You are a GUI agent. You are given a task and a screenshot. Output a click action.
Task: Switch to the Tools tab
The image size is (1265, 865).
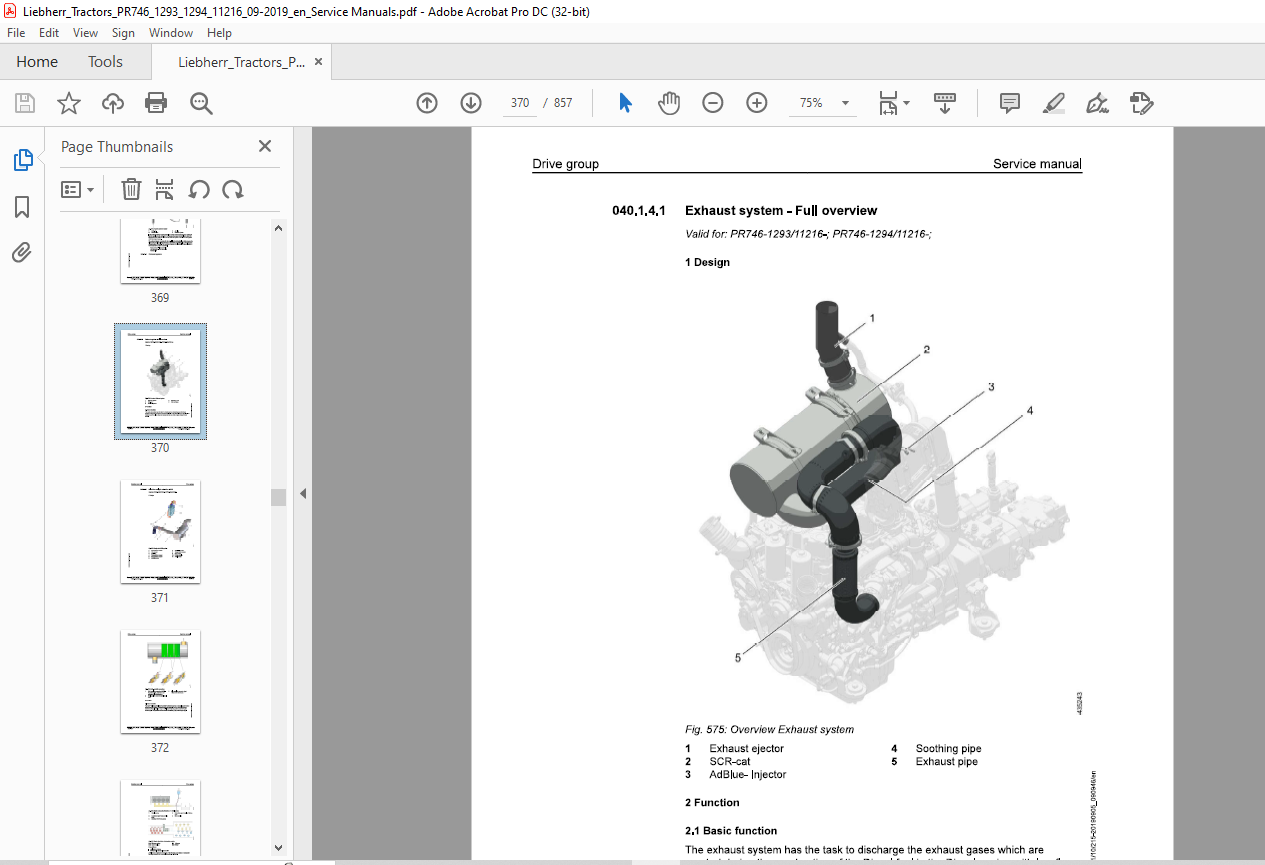105,62
